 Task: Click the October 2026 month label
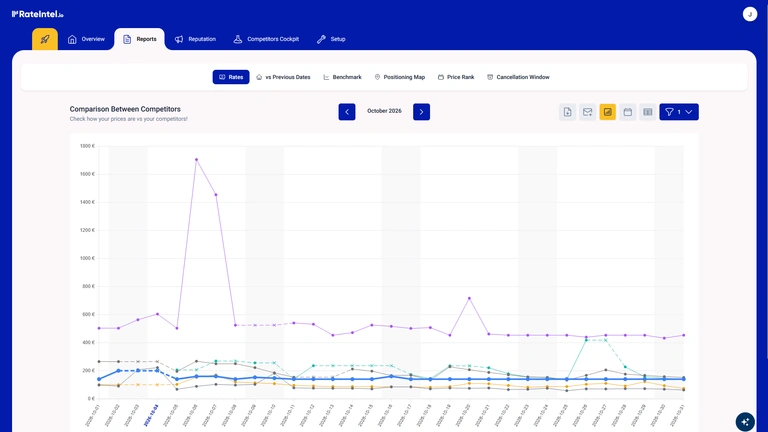pos(384,111)
